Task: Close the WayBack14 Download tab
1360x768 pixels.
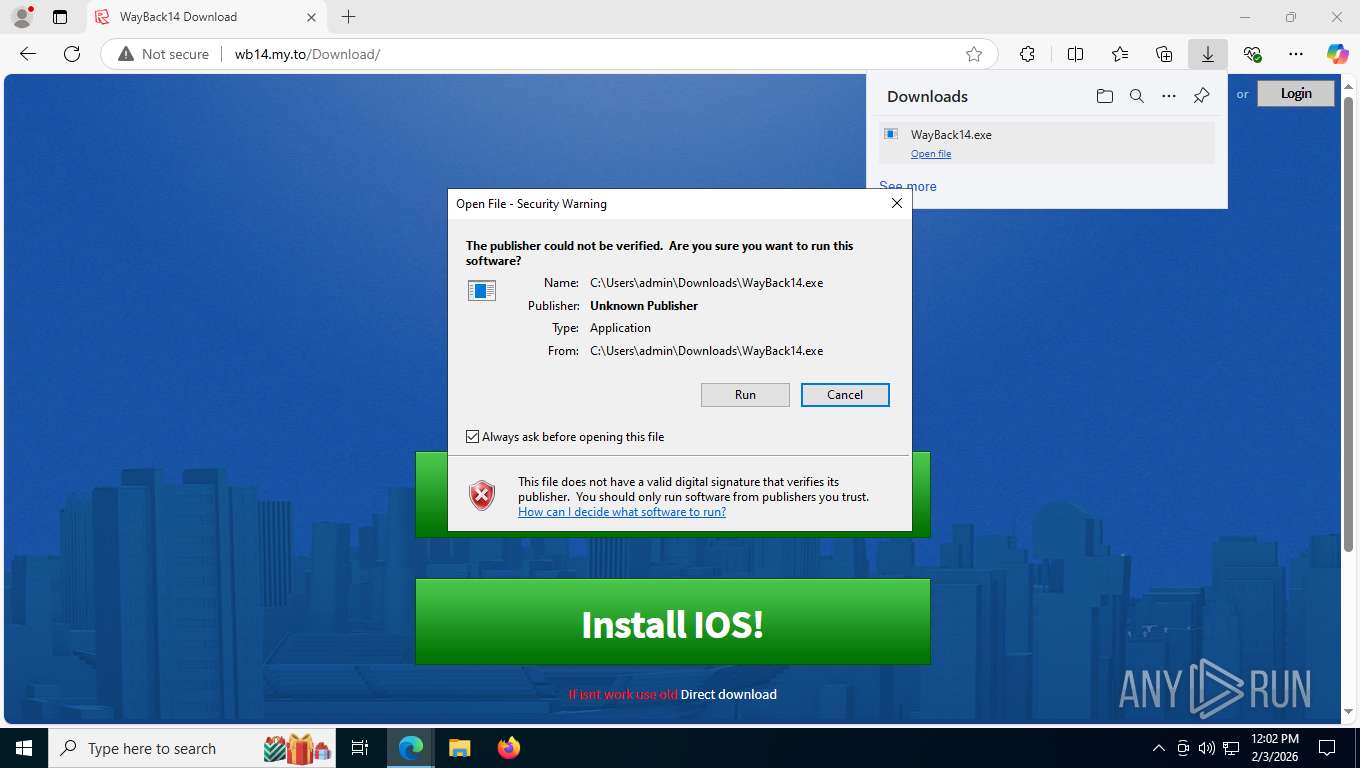Action: 311,17
